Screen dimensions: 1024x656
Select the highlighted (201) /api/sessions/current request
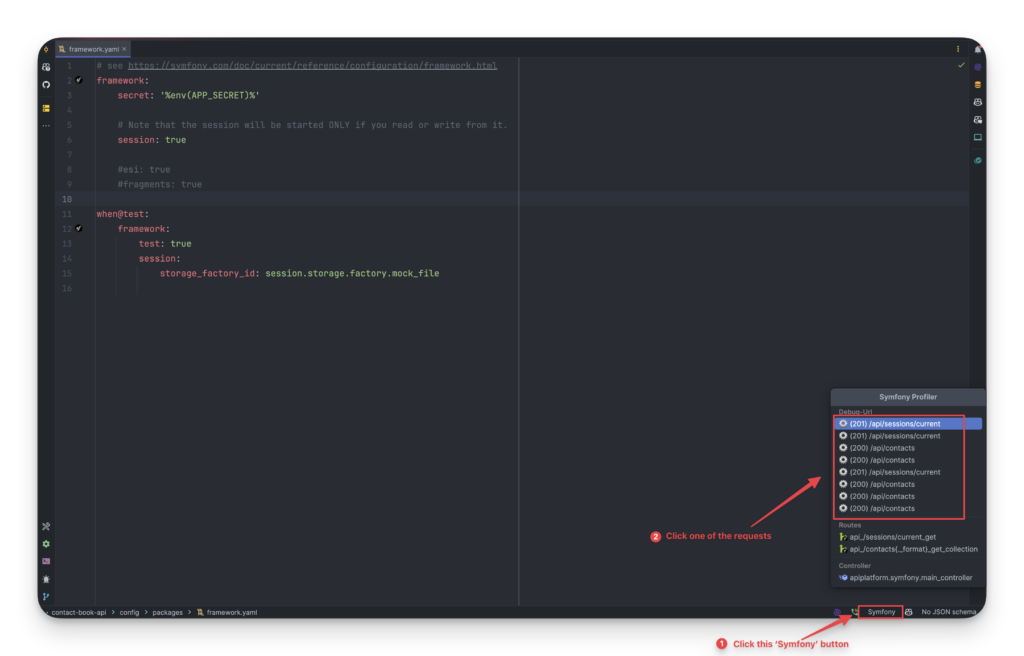[908, 424]
